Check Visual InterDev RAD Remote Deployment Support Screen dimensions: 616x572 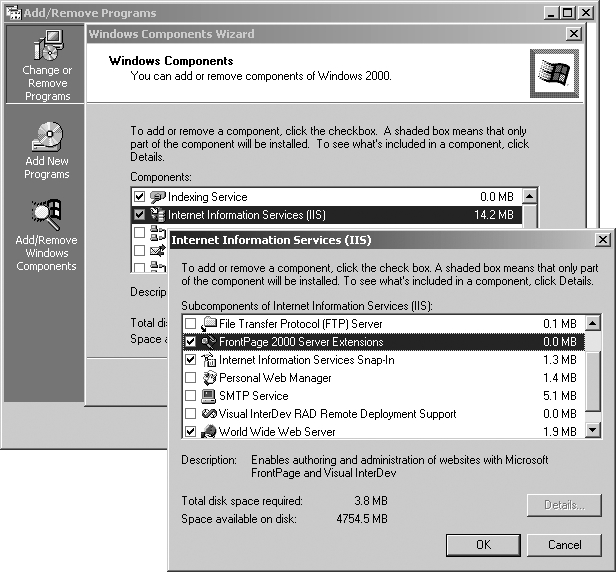(x=191, y=414)
